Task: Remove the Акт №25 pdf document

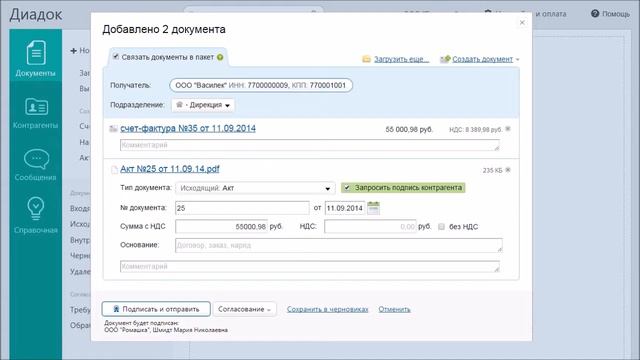Action: (x=508, y=170)
